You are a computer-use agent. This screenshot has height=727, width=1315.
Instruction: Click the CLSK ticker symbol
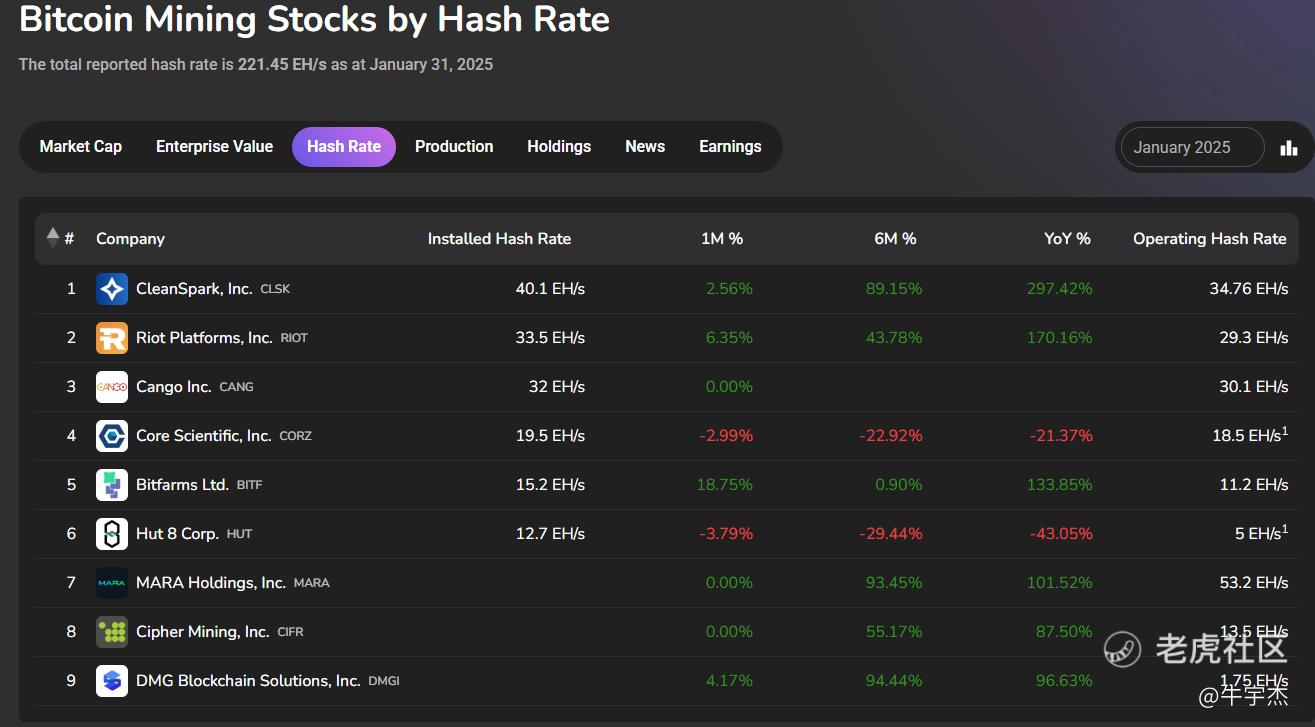pyautogui.click(x=275, y=289)
